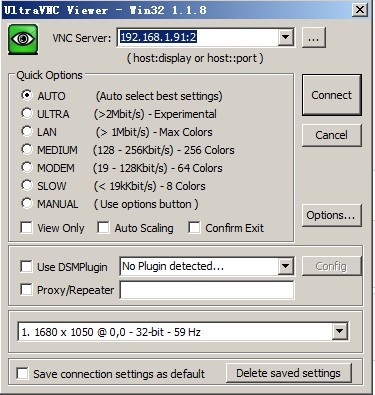The width and height of the screenshot is (375, 395).
Task: Click the VNC Server address field 192.168.1.91:2
Action: pos(197,38)
